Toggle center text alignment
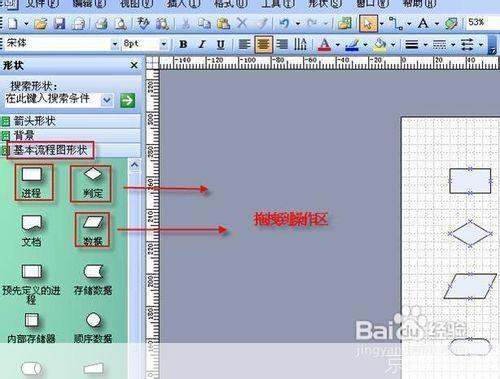 tap(263, 44)
